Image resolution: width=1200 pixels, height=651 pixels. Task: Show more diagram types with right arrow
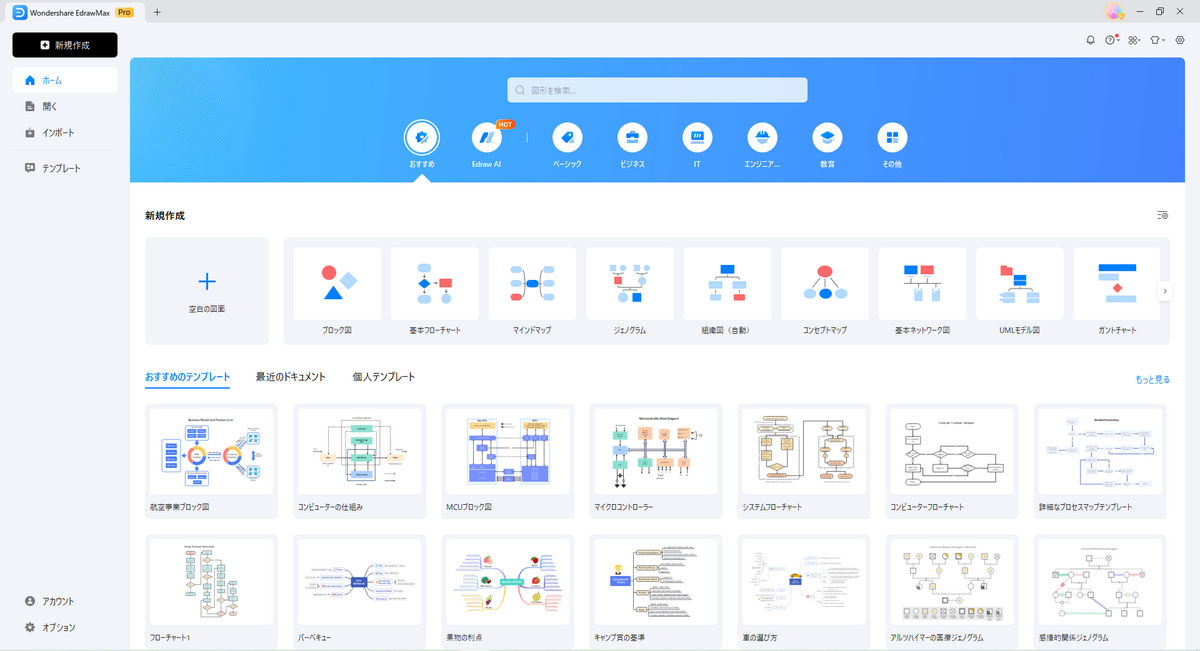tap(1164, 291)
